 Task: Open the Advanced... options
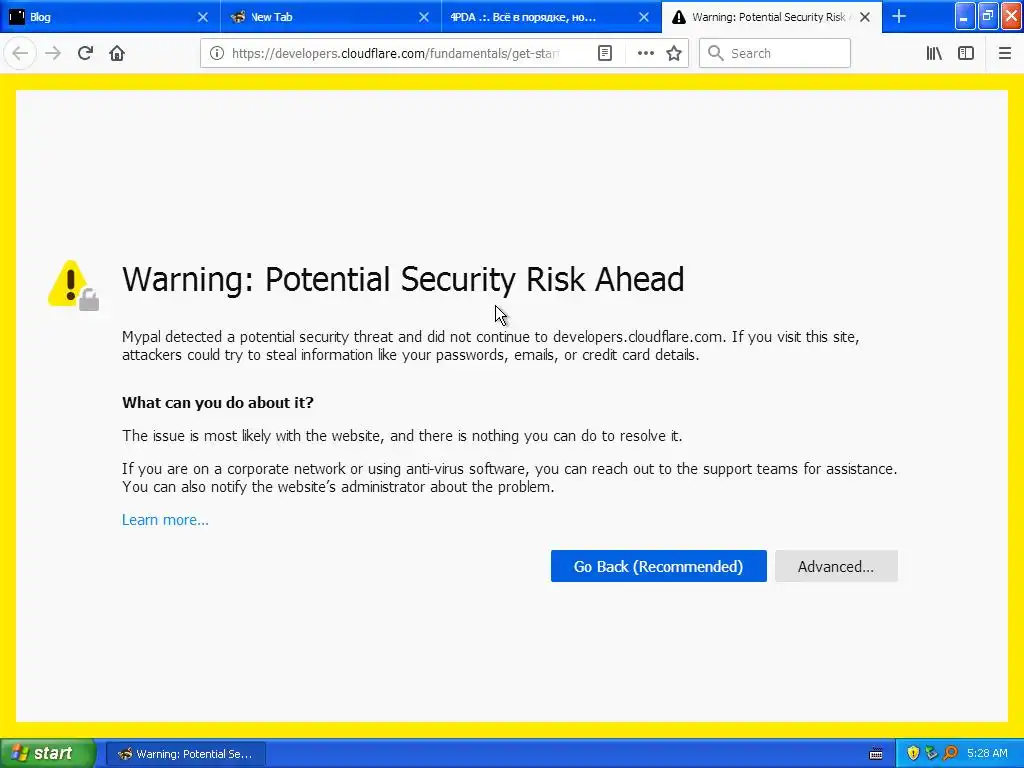(x=836, y=566)
